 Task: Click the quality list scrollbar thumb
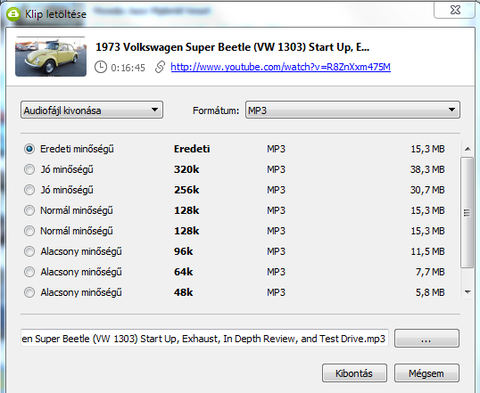coord(467,213)
